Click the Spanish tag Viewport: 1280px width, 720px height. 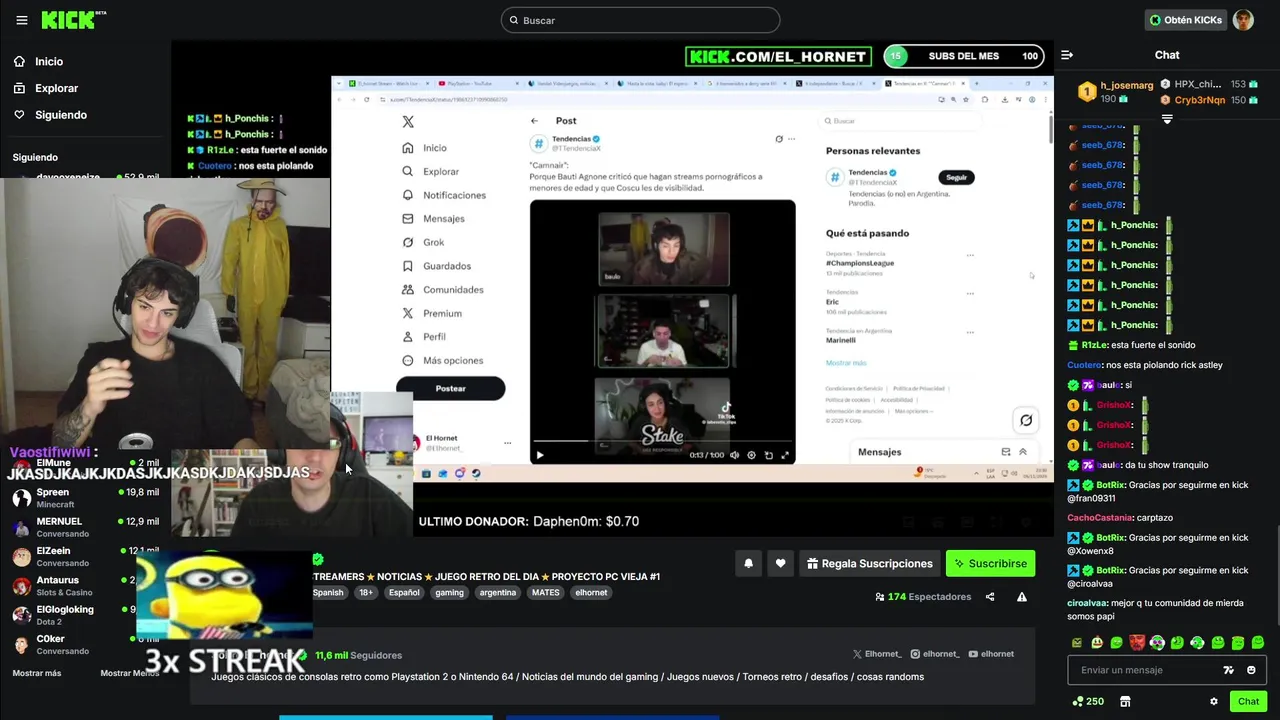[x=328, y=593]
